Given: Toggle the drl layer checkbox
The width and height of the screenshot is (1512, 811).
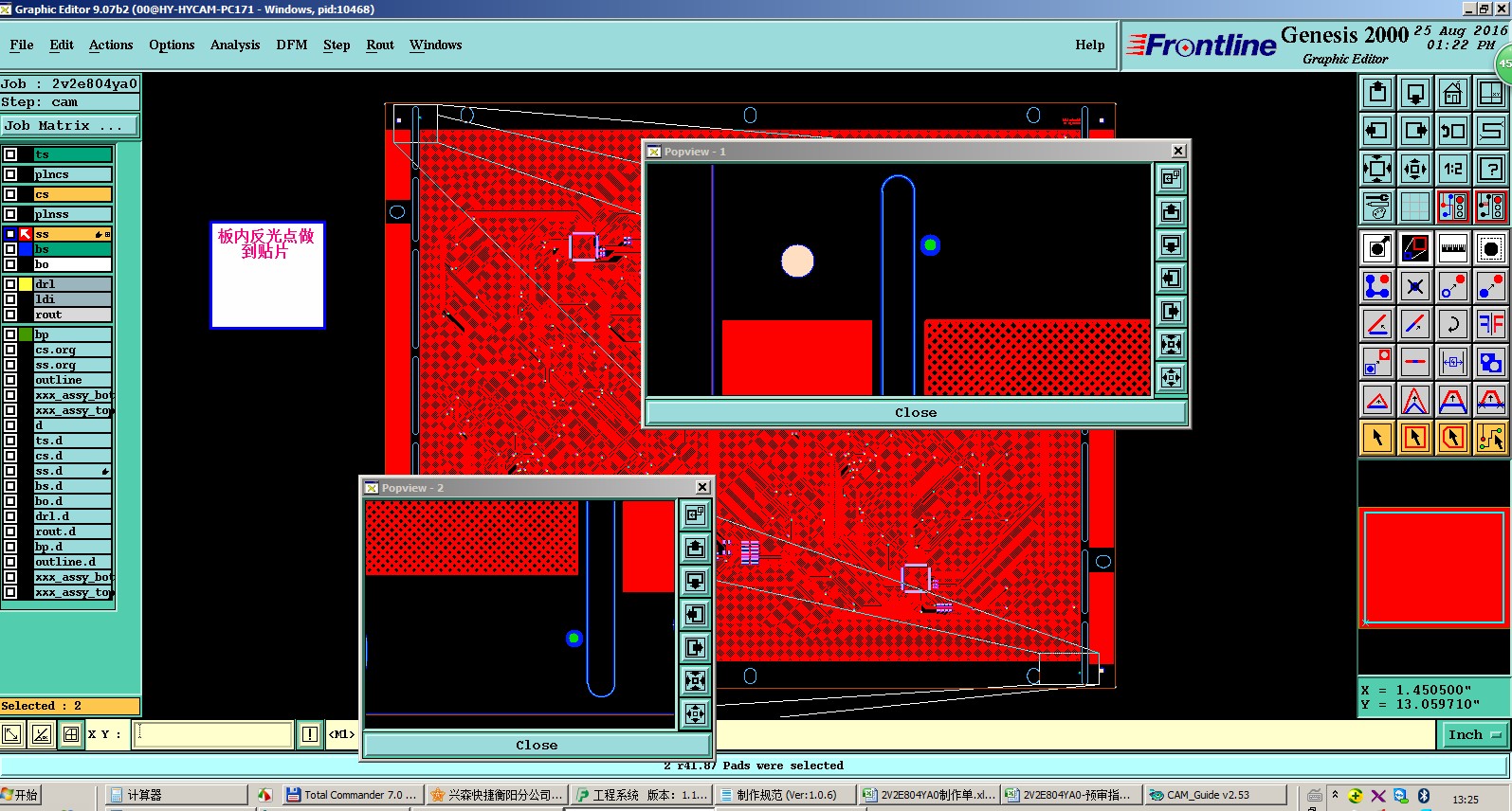Looking at the screenshot, I should click(x=10, y=284).
